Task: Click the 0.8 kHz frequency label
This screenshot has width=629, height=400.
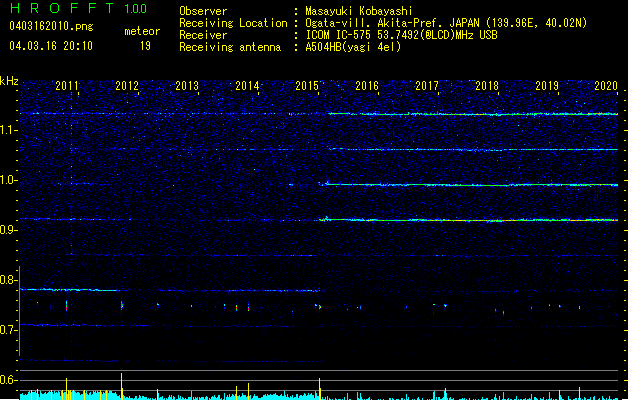Action: pos(9,280)
